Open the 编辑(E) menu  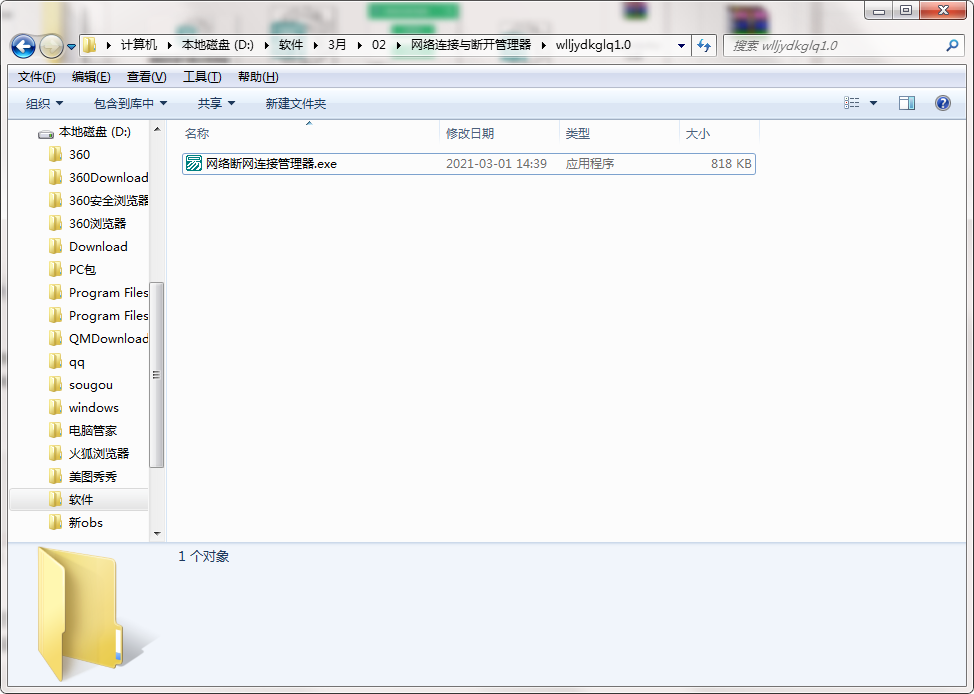(x=91, y=76)
